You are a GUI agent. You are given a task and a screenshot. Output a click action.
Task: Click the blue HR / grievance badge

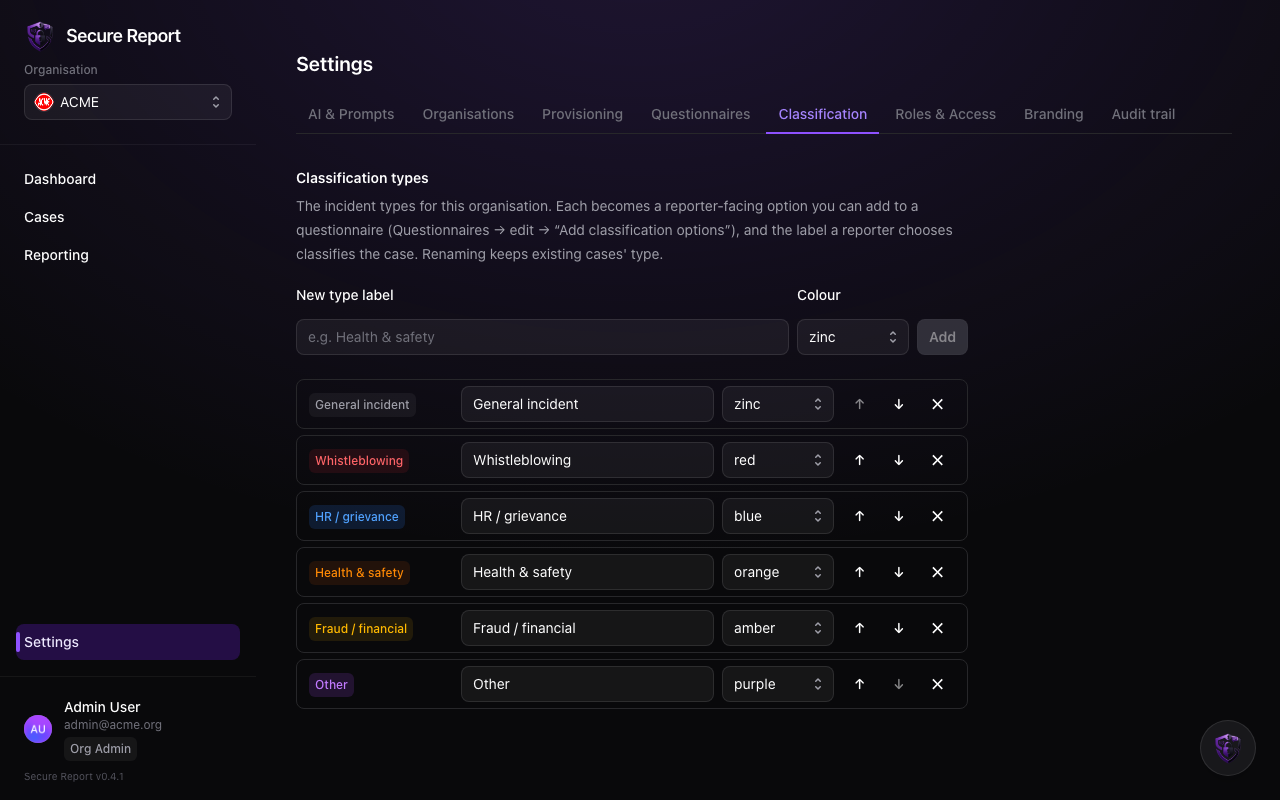[x=357, y=517]
